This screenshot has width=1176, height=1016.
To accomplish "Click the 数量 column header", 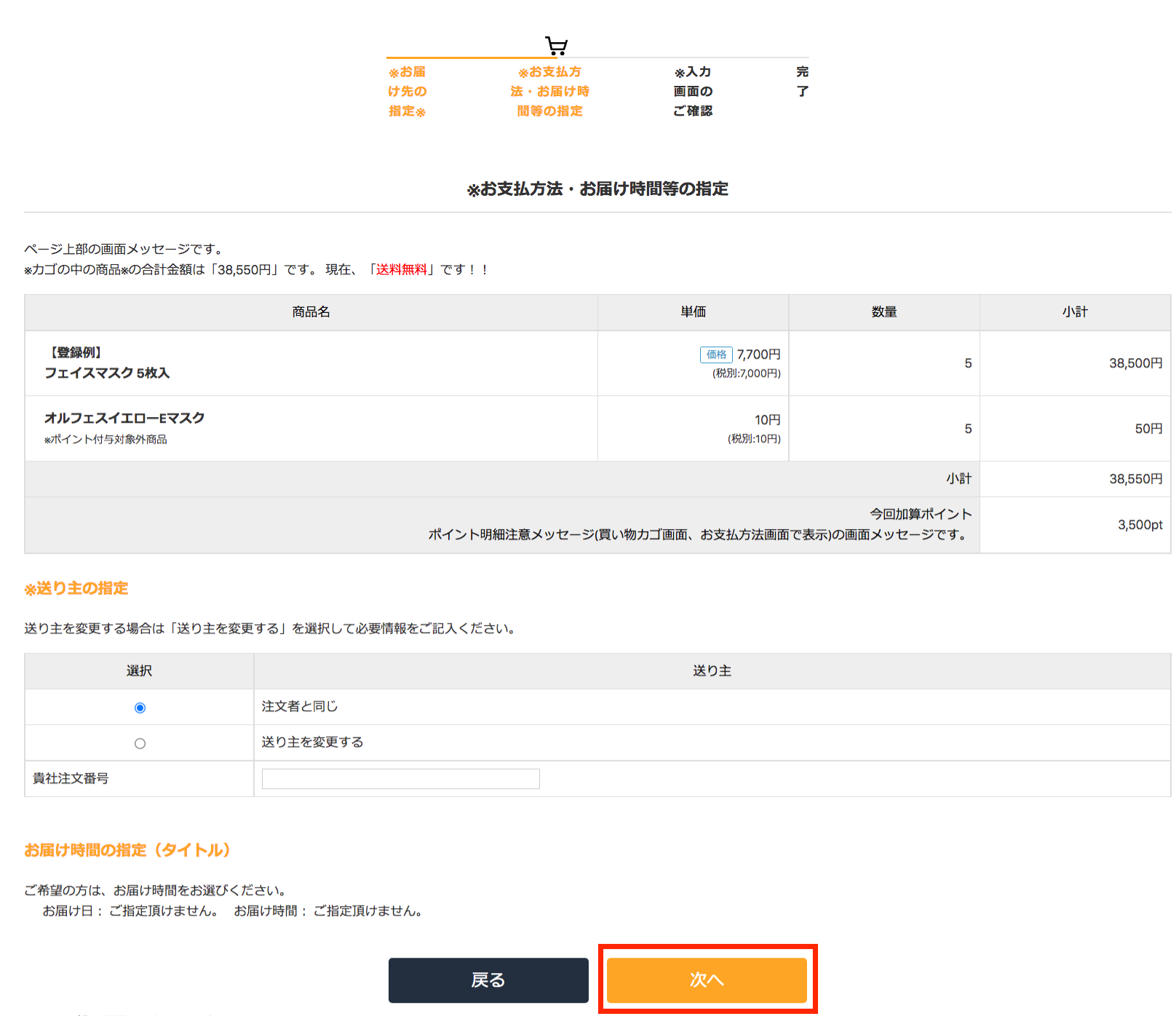I will coord(883,312).
